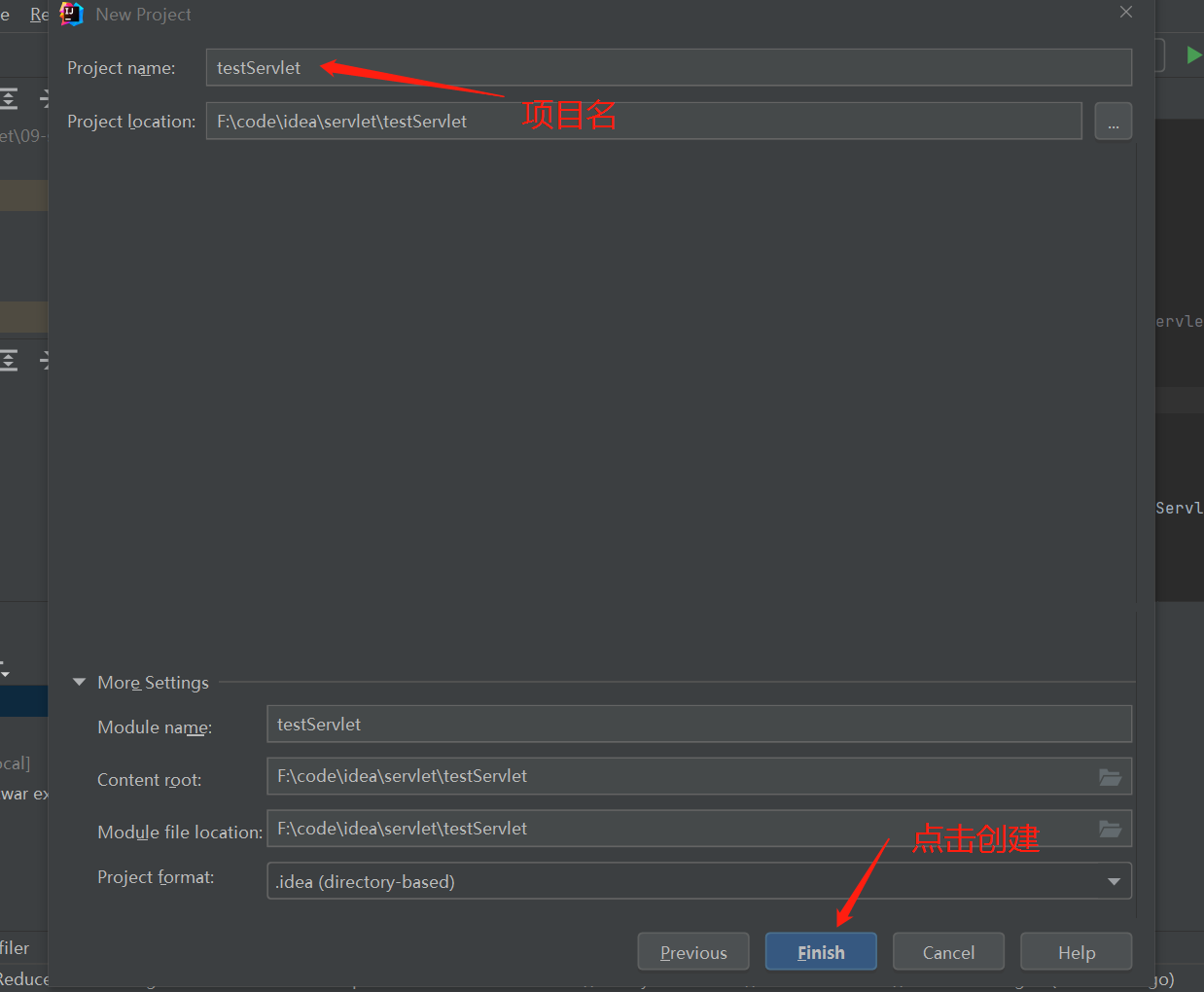Click the 'More Settings' label text
1204x992 pixels.
pyautogui.click(x=153, y=683)
